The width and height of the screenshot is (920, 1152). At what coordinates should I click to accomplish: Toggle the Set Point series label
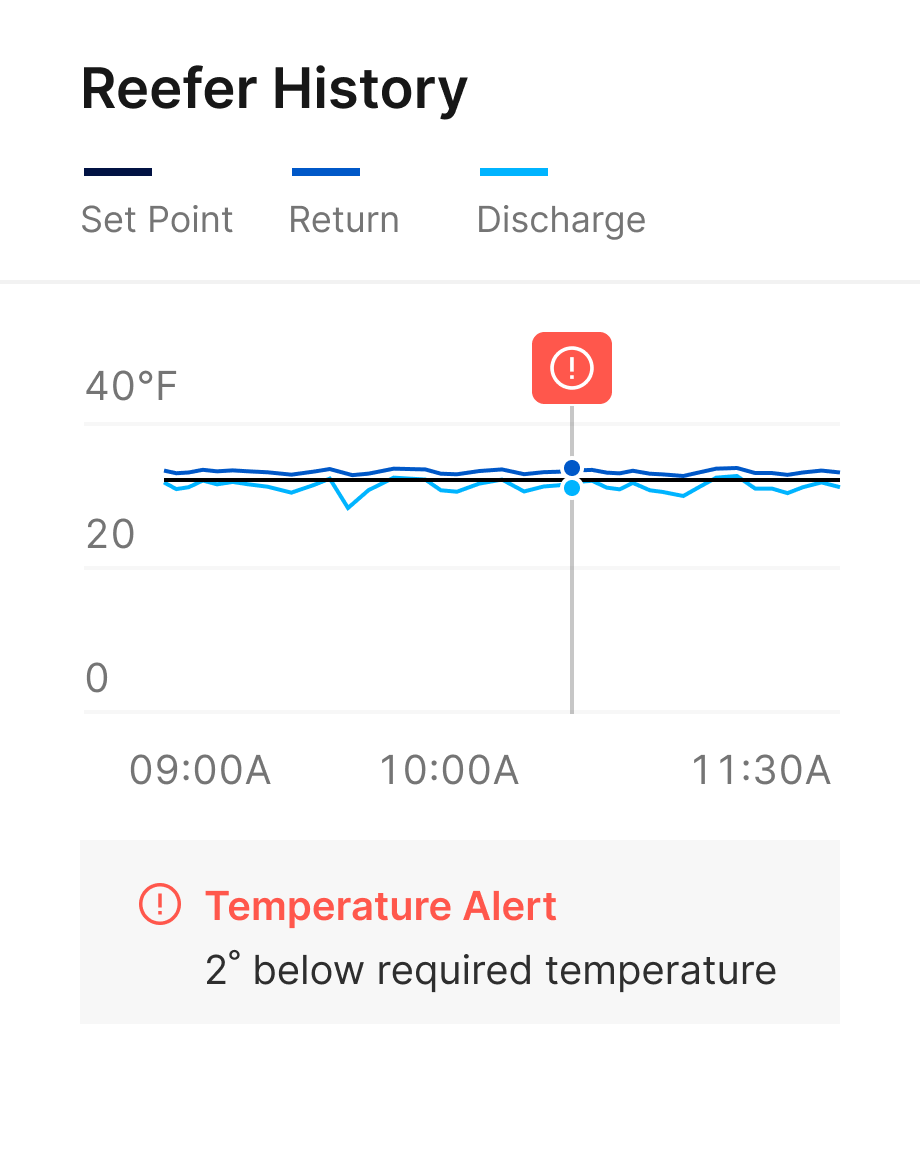[x=157, y=220]
